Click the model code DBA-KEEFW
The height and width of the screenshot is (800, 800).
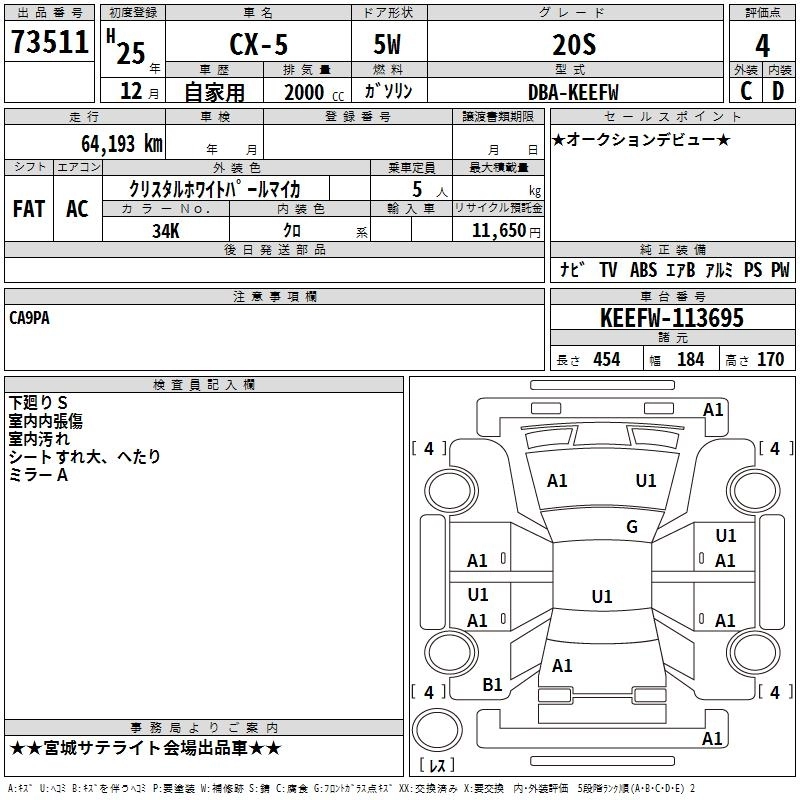point(573,92)
